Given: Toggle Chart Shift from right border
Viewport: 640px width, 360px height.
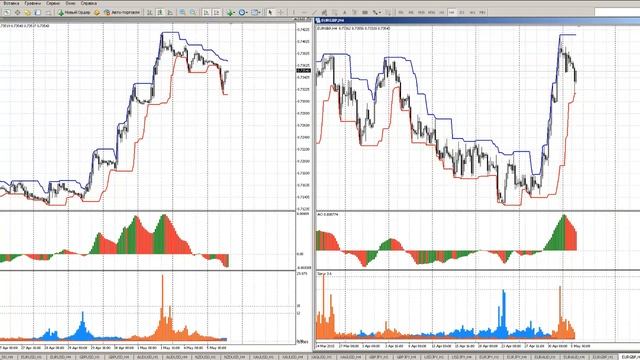Looking at the screenshot, I should [217, 13].
